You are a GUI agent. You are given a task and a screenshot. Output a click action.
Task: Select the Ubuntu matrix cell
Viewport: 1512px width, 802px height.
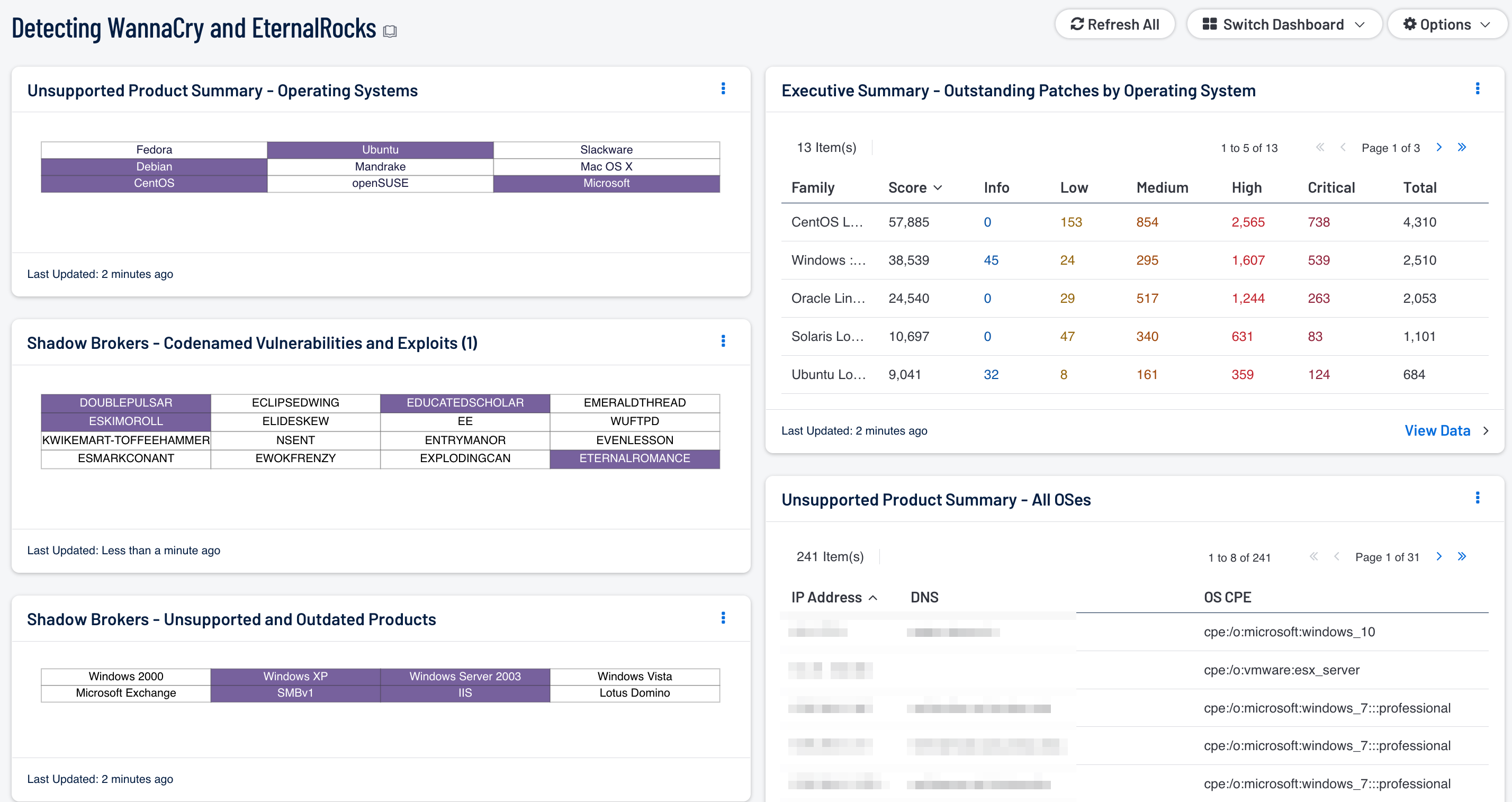(380, 150)
